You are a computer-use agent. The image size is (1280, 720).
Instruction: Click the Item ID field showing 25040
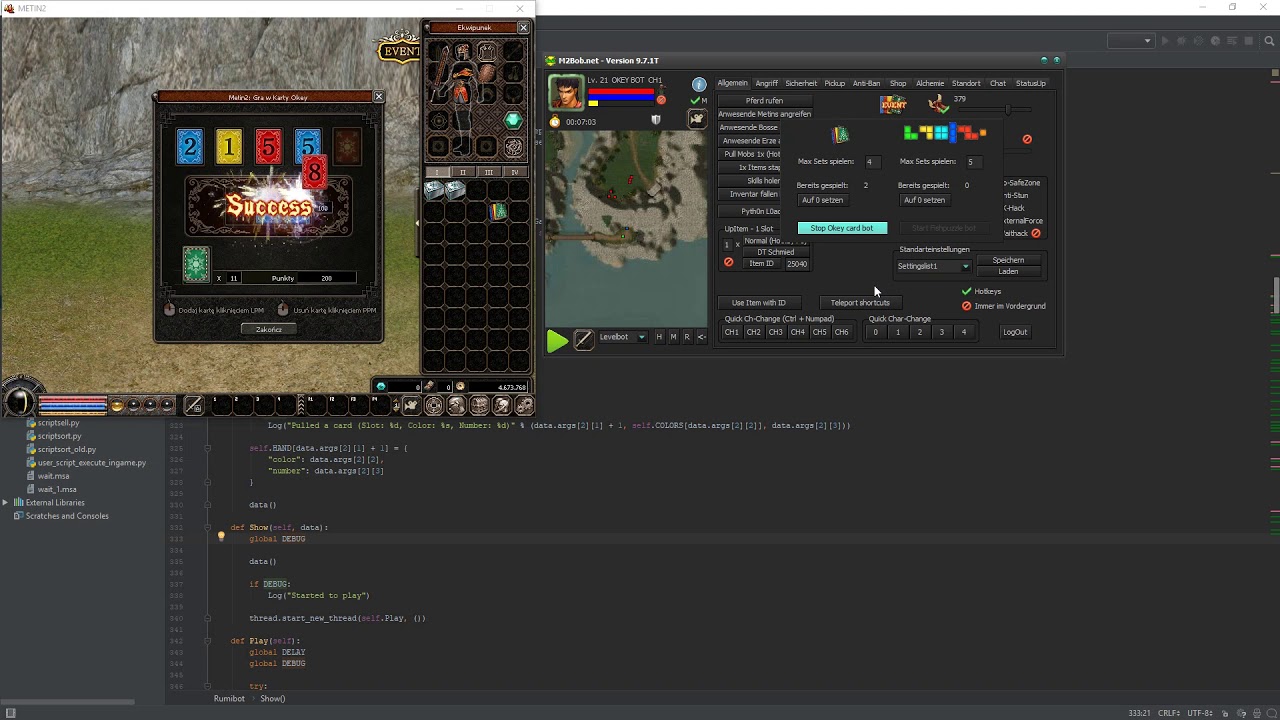(797, 264)
